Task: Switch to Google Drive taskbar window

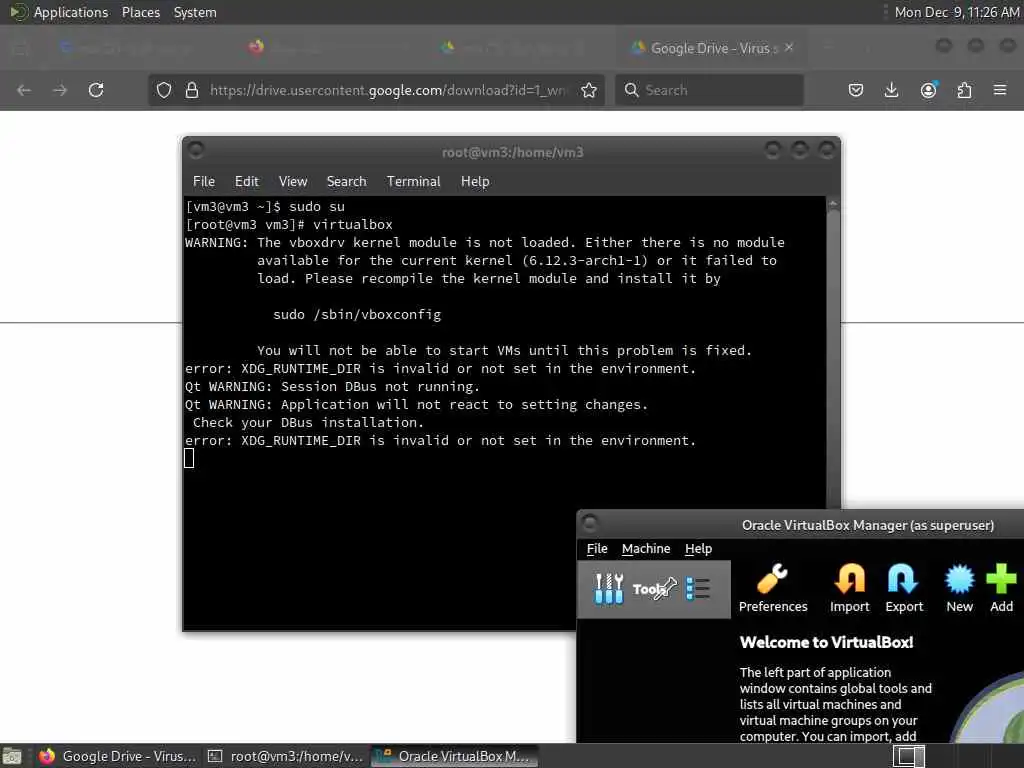Action: [118, 756]
